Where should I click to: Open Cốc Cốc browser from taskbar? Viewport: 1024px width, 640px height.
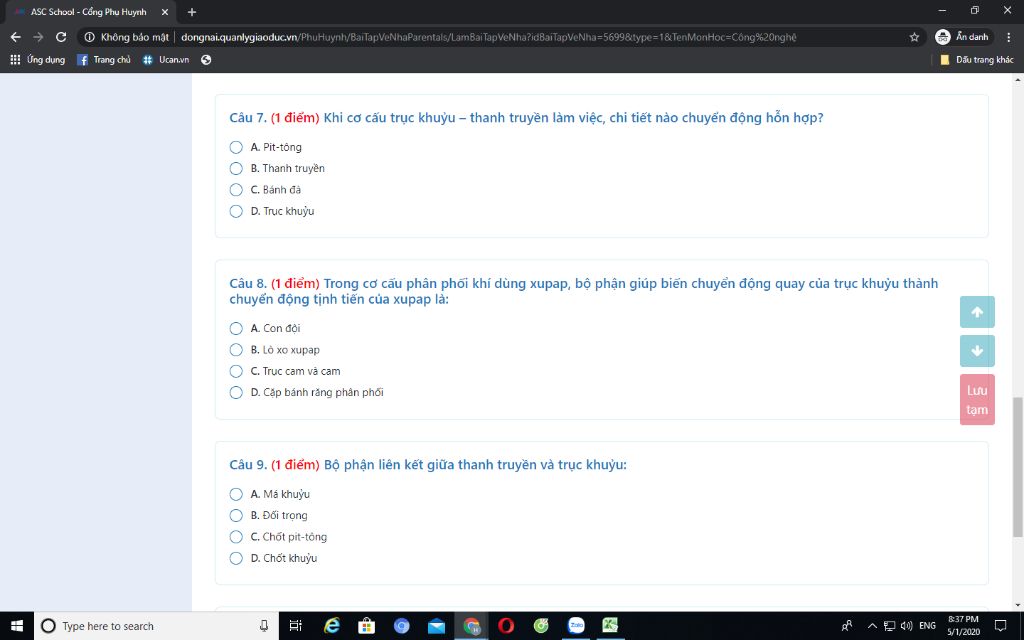[x=541, y=626]
